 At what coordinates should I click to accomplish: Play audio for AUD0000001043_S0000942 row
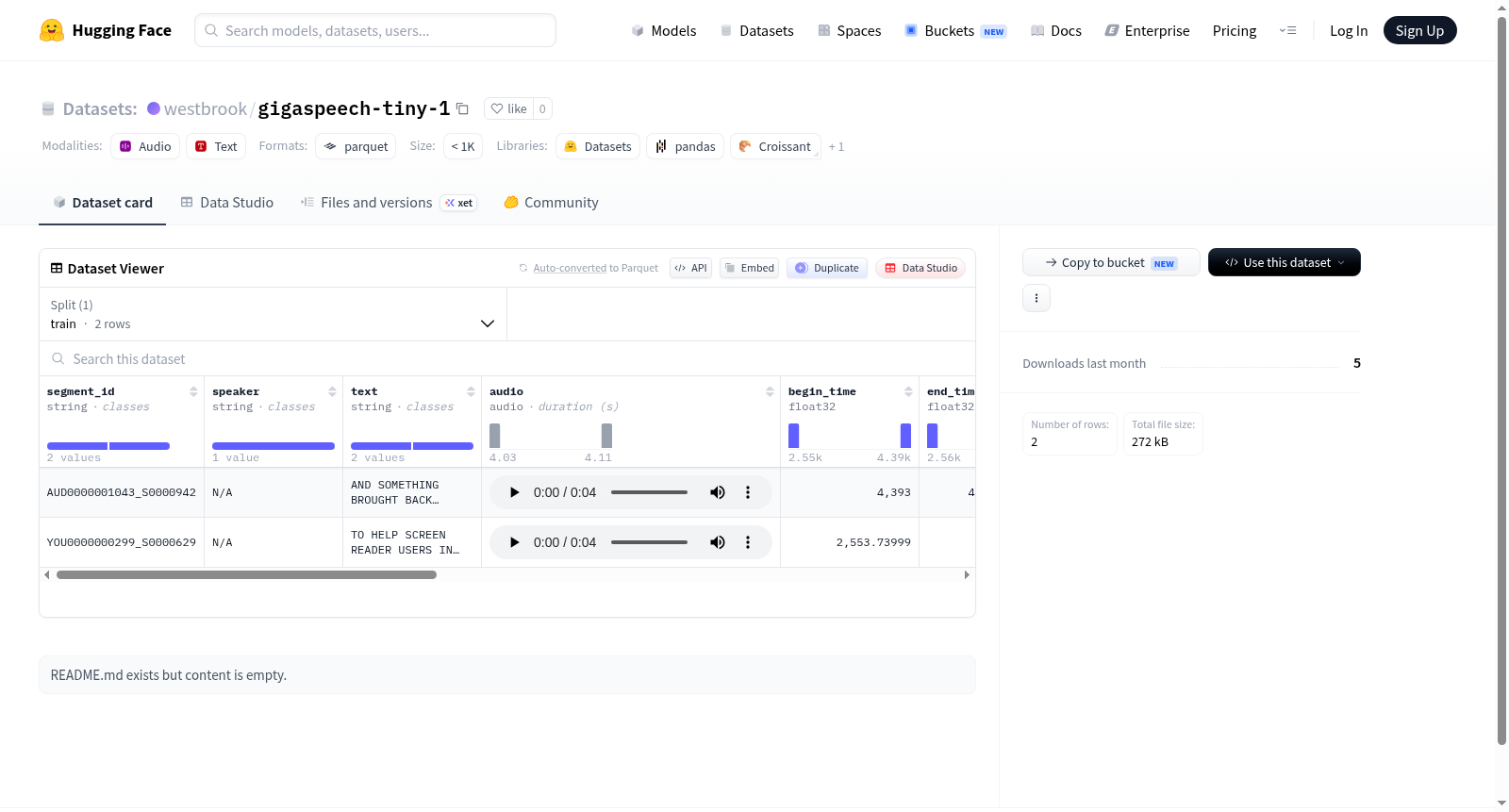(x=514, y=492)
